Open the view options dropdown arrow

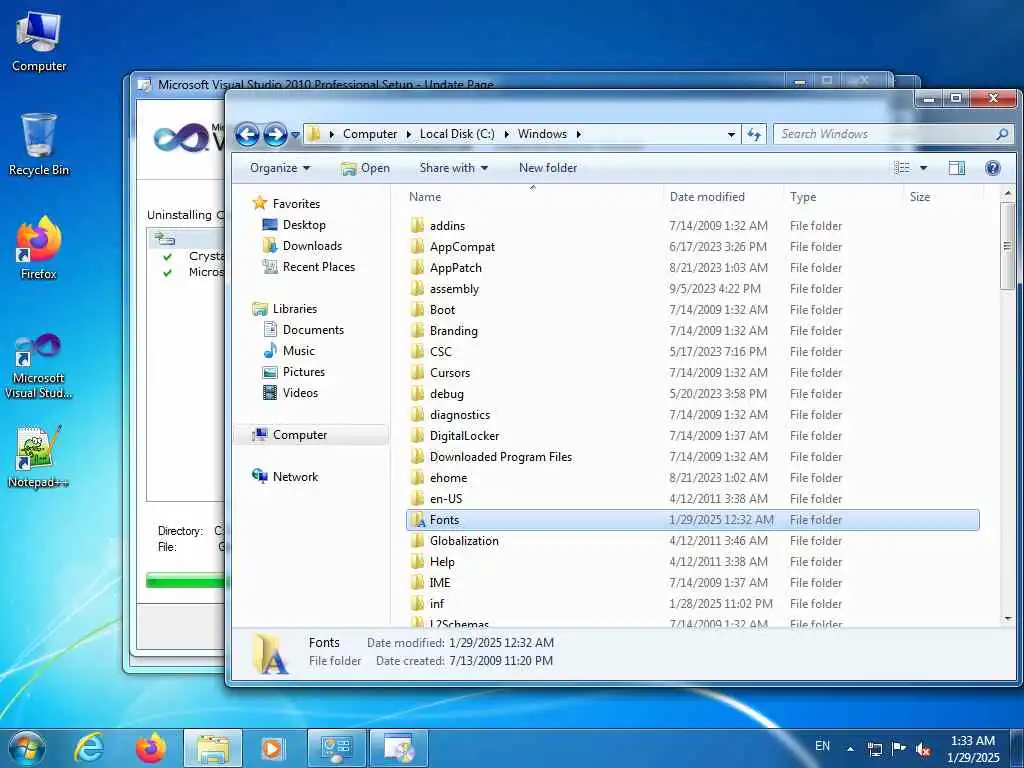[923, 168]
